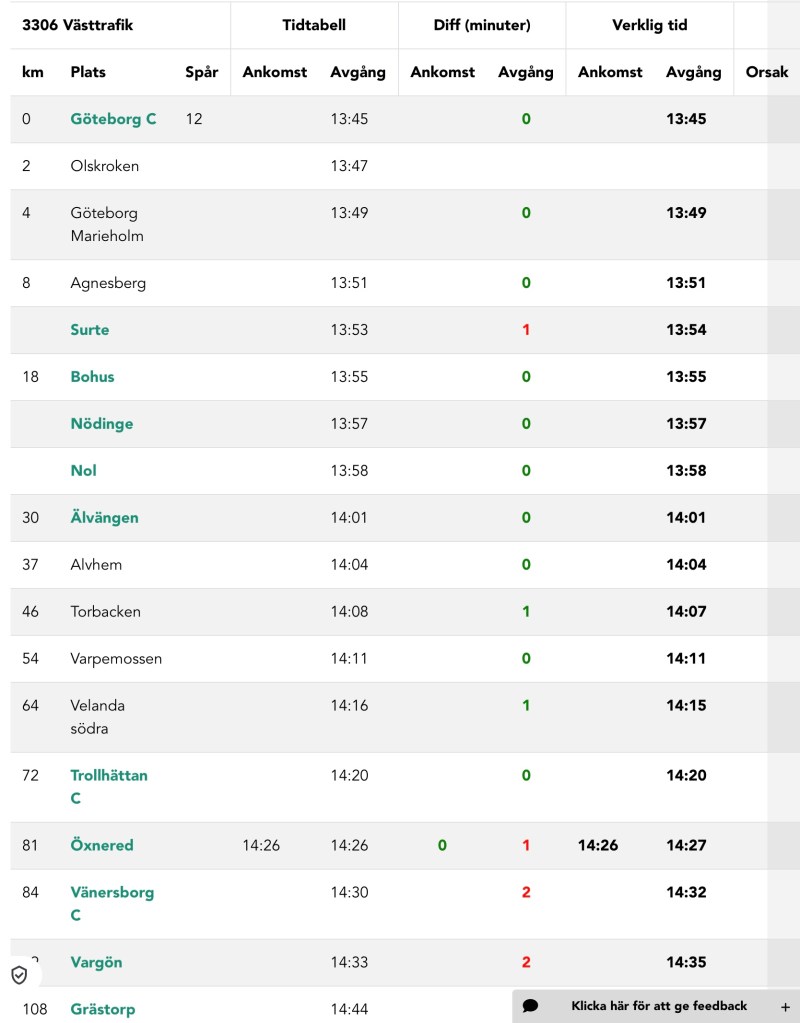Open the Nol station link
The width and height of the screenshot is (800, 1023).
(x=83, y=471)
